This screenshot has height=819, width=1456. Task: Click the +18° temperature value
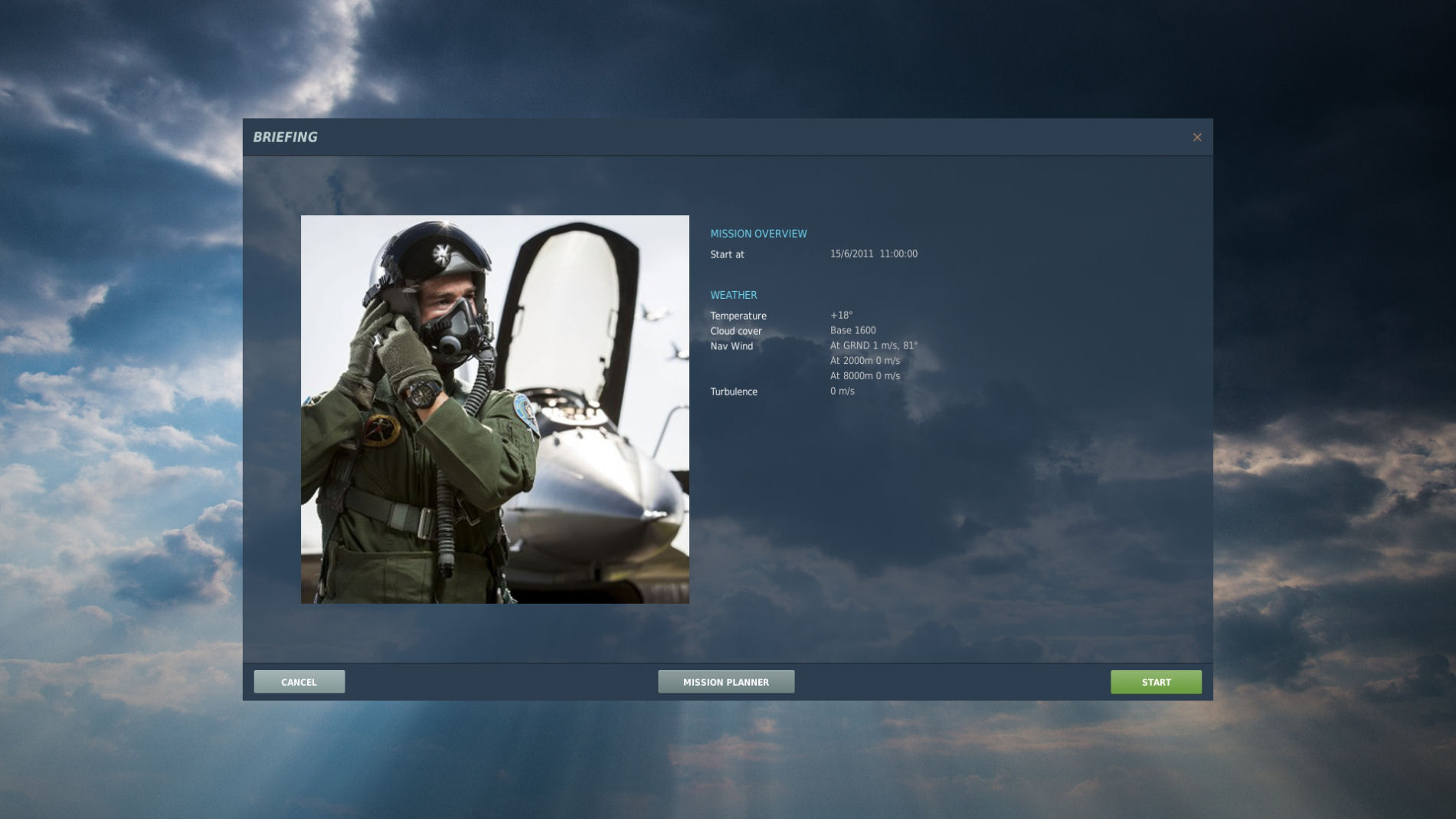pos(841,315)
